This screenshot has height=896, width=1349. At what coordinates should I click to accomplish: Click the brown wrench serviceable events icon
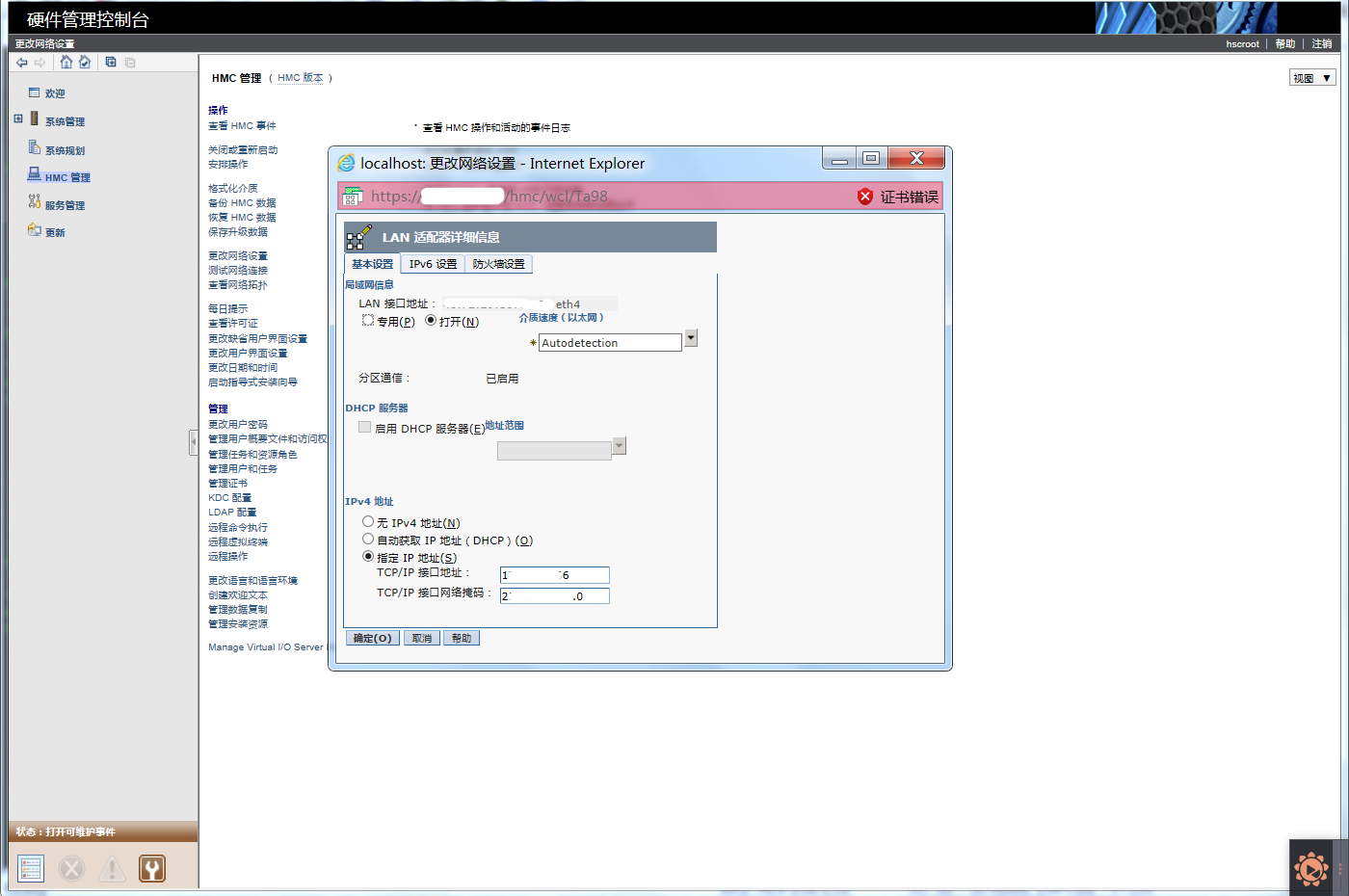click(x=152, y=868)
